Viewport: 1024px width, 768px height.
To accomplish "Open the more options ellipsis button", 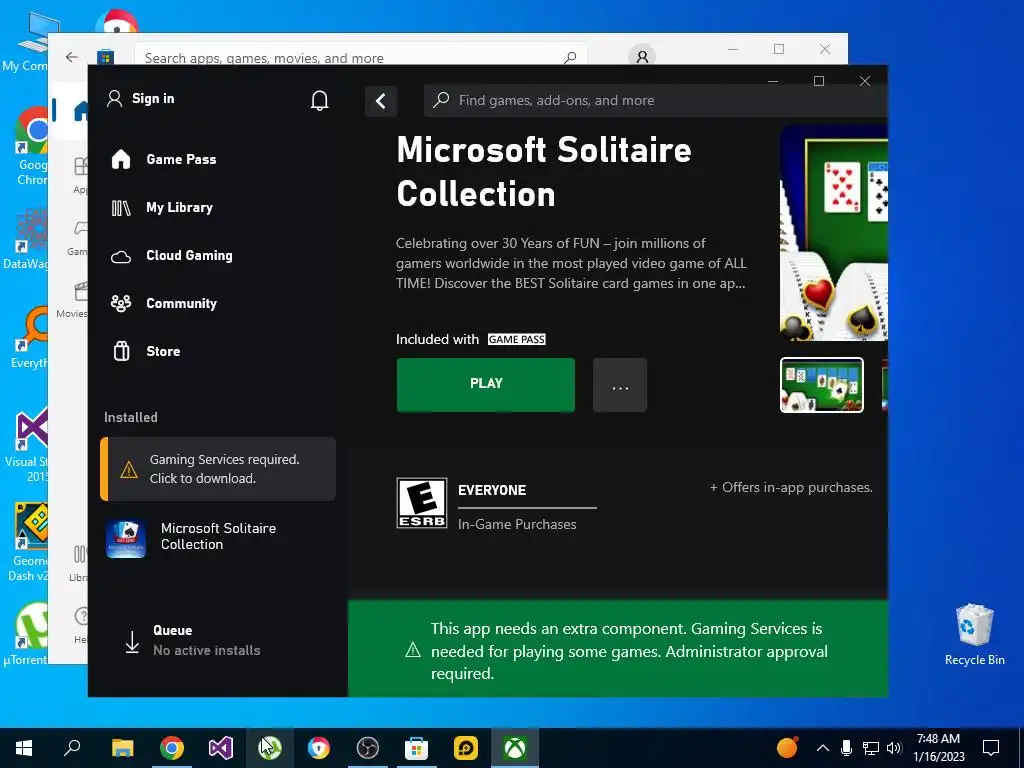I will pos(620,385).
